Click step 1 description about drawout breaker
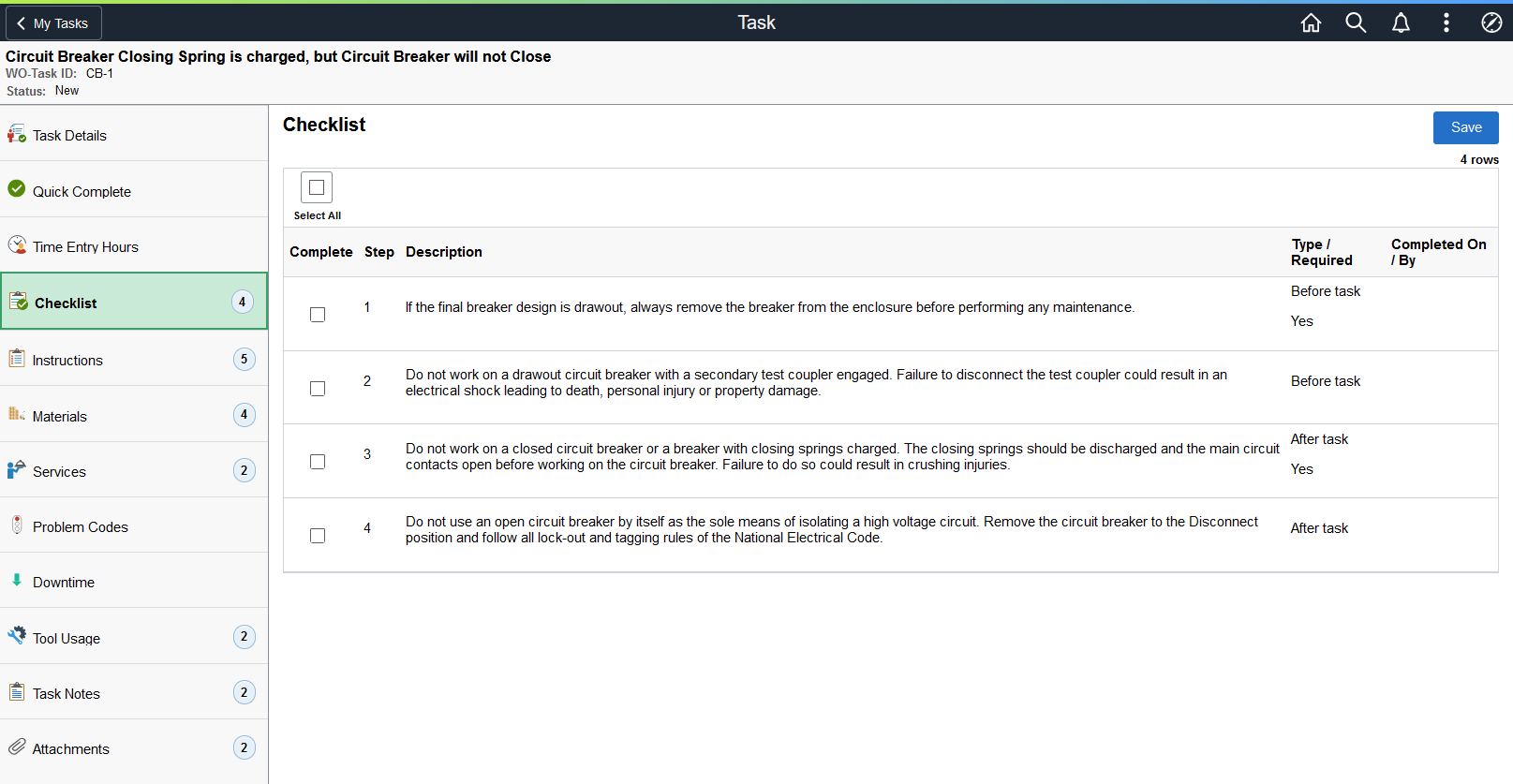Screen dimensions: 1513x784 [x=769, y=307]
